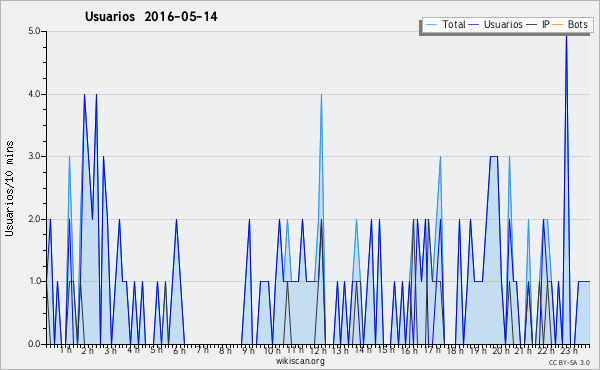Click the CC BY-SA 3.0 license text
The width and height of the screenshot is (600, 370).
[569, 362]
